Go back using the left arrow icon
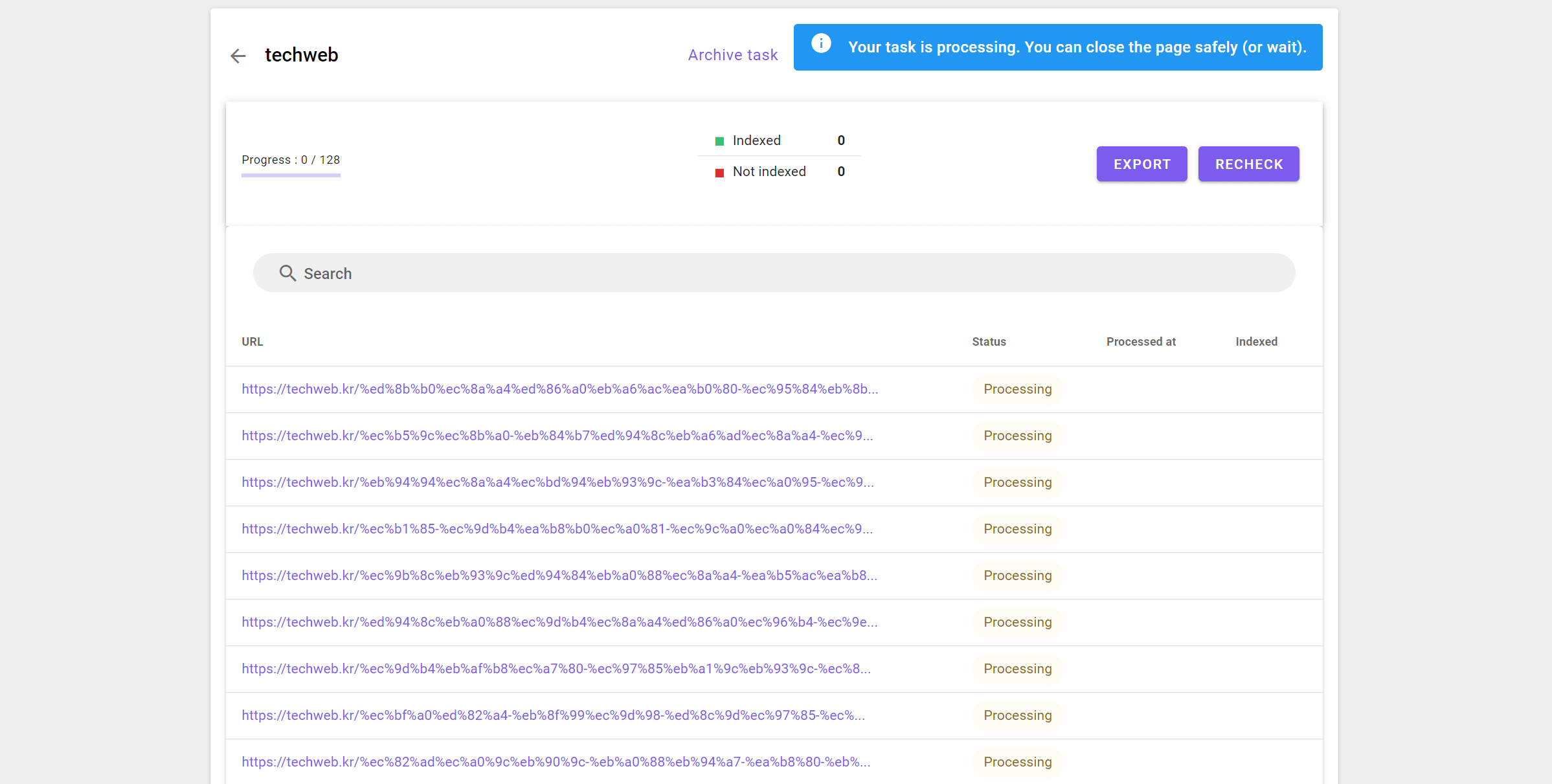The height and width of the screenshot is (784, 1552). coord(238,56)
